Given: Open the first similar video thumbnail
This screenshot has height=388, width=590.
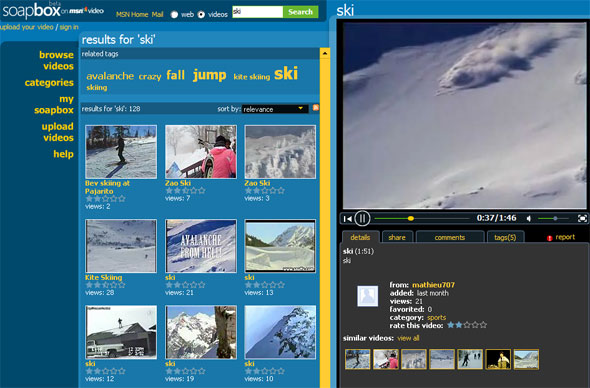Looking at the screenshot, I should pos(357,359).
